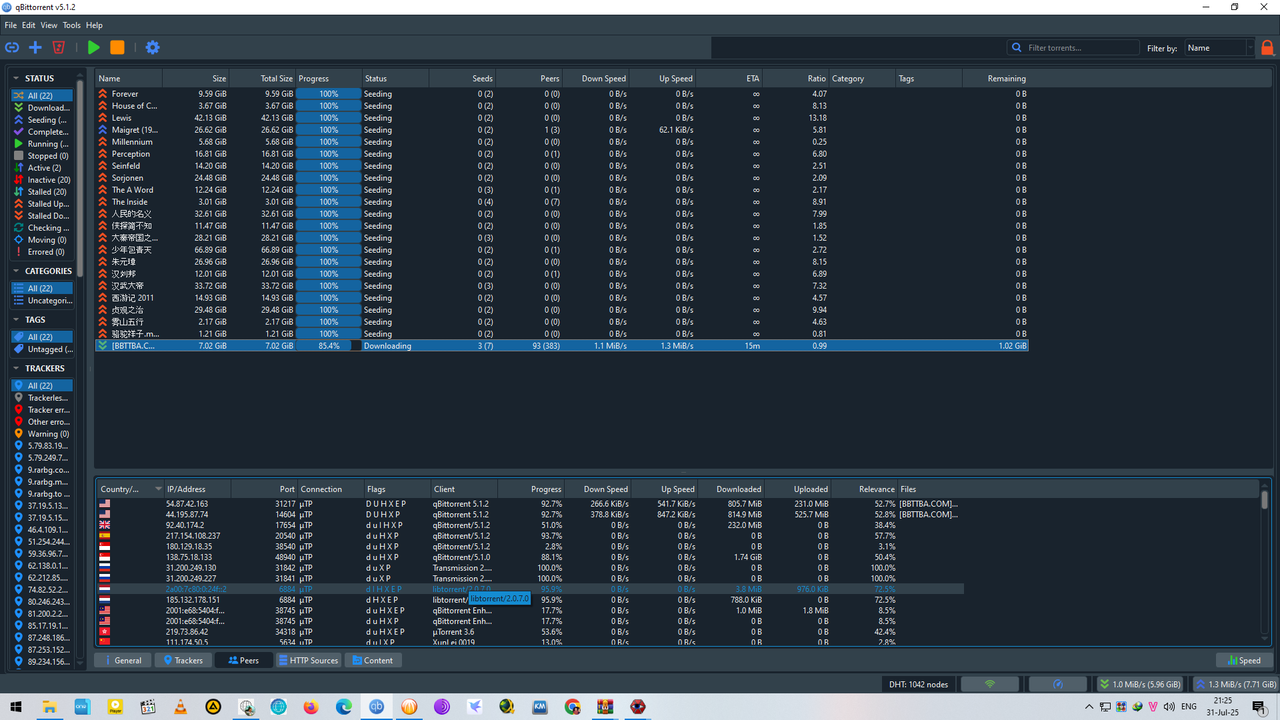Click the red lock UI icon

[x=1267, y=47]
